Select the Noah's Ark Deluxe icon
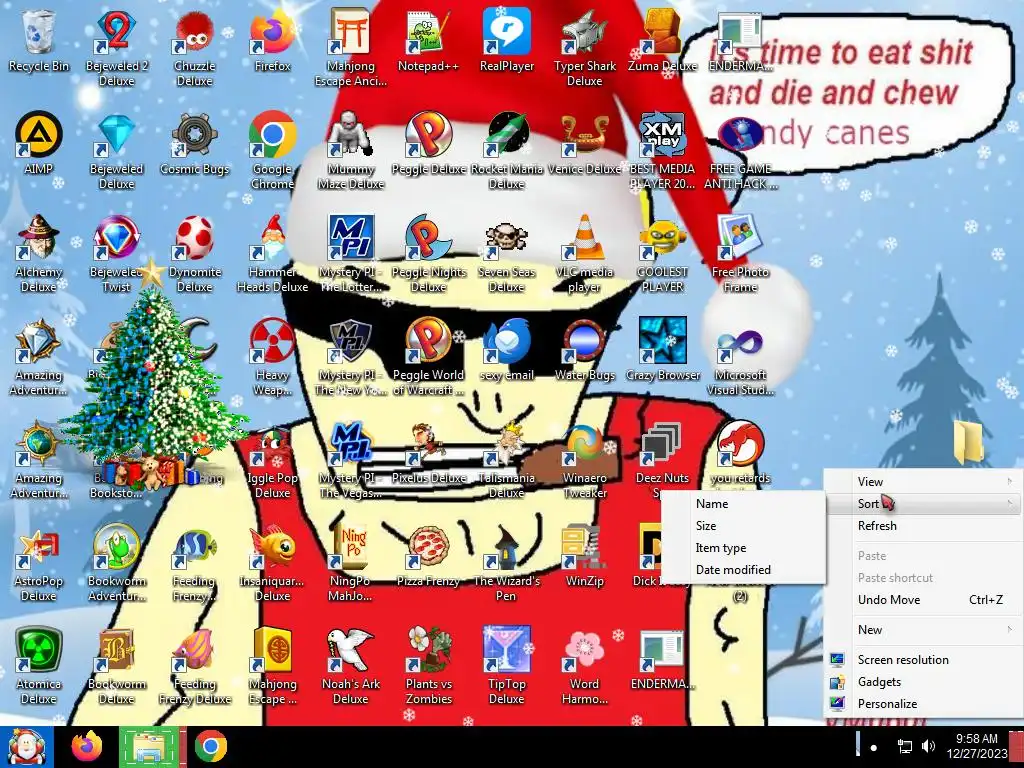This screenshot has height=768, width=1024. point(351,667)
